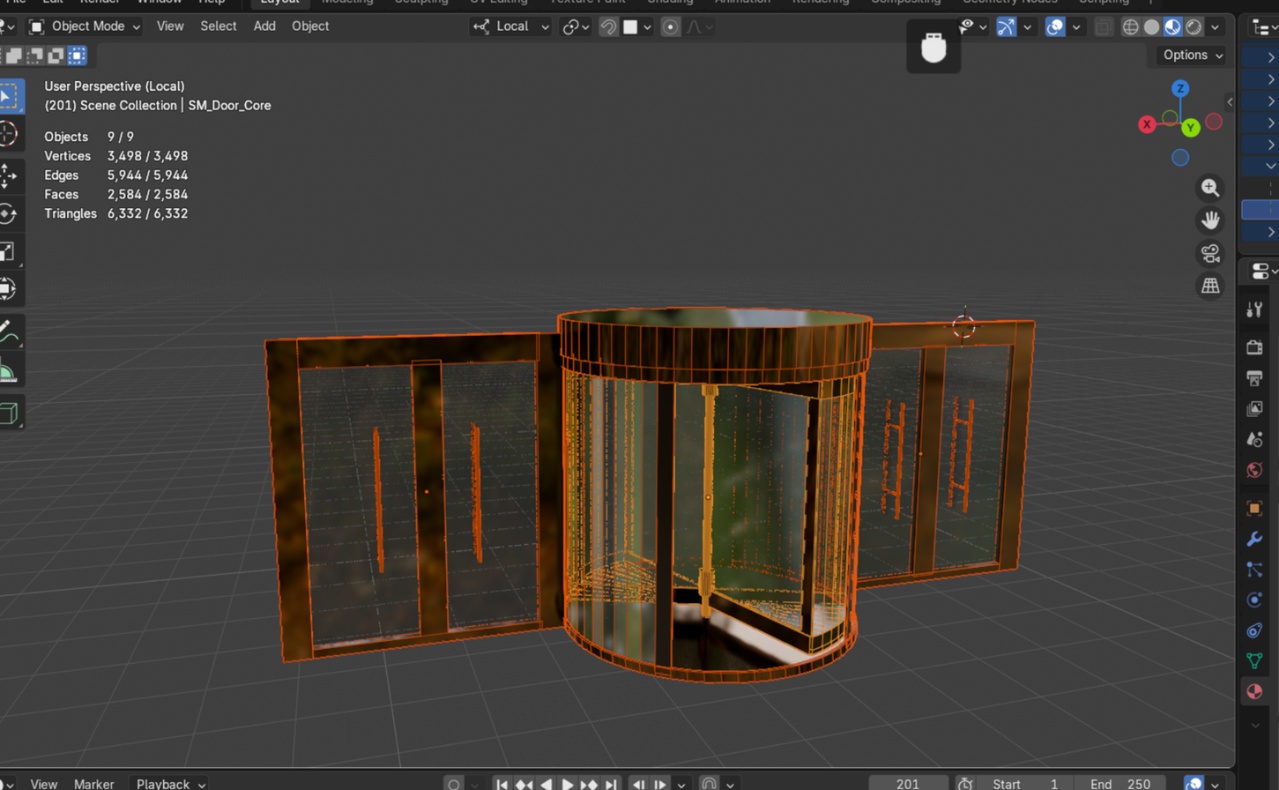1279x790 pixels.
Task: Switch to rendered viewport shading
Action: [1193, 27]
